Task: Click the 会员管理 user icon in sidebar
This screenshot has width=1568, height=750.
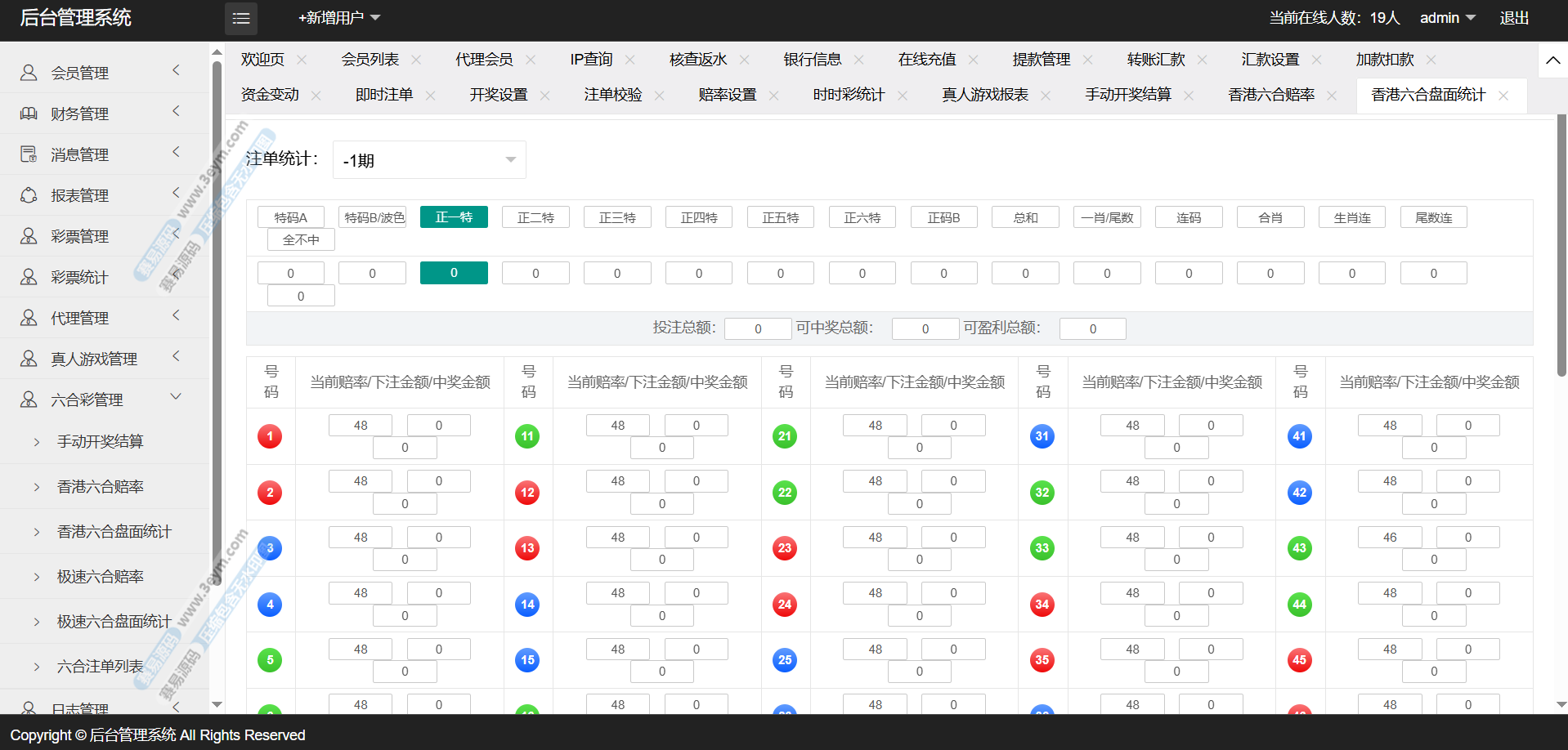Action: coord(29,73)
